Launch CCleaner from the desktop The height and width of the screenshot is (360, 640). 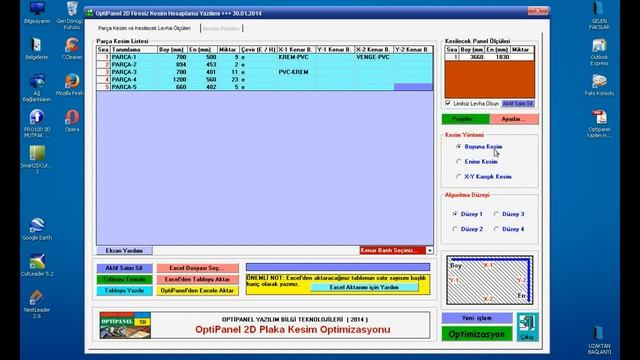[72, 48]
